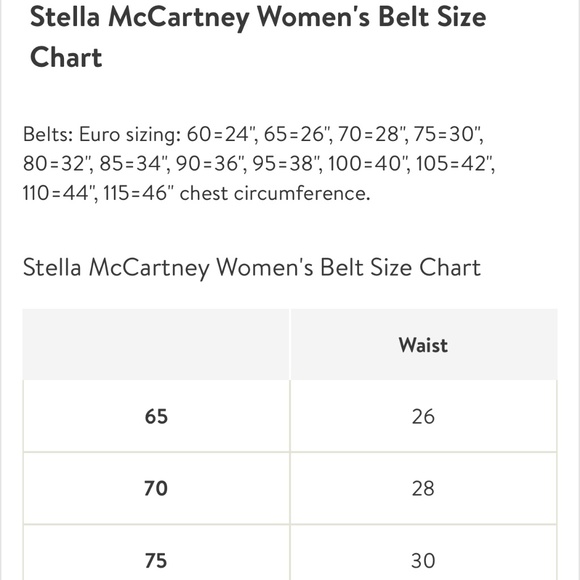The image size is (580, 580).
Task: Click the word "Chart" in the bold title
Action: [66, 57]
